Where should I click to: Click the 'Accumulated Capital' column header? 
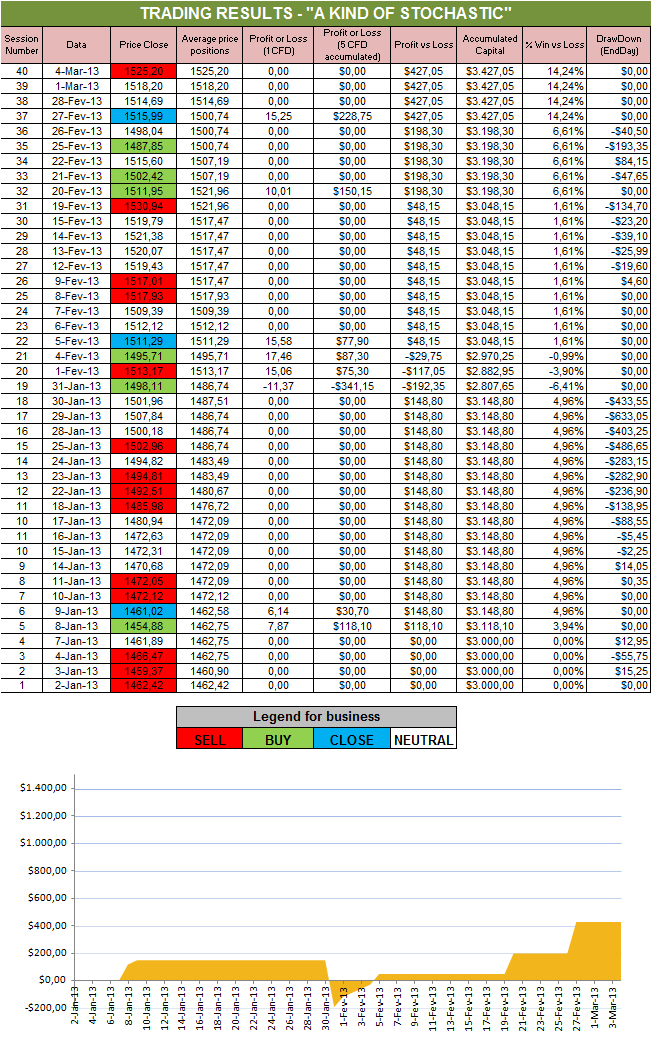490,45
